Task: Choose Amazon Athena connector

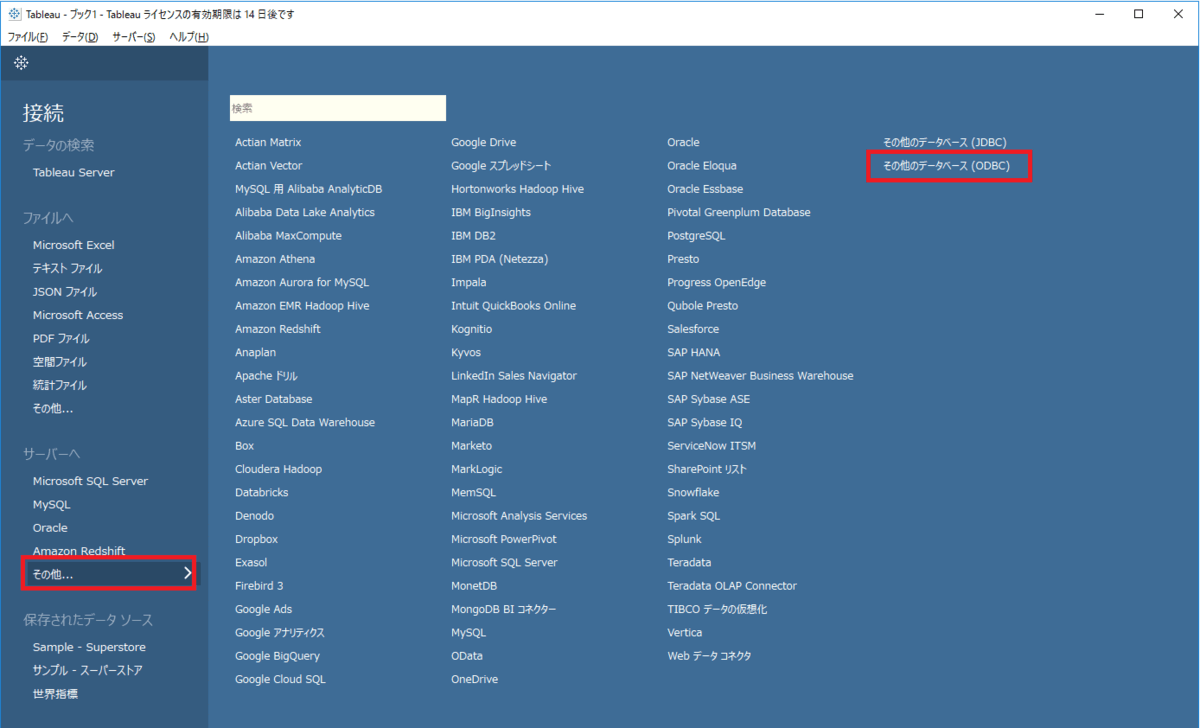Action: [275, 259]
